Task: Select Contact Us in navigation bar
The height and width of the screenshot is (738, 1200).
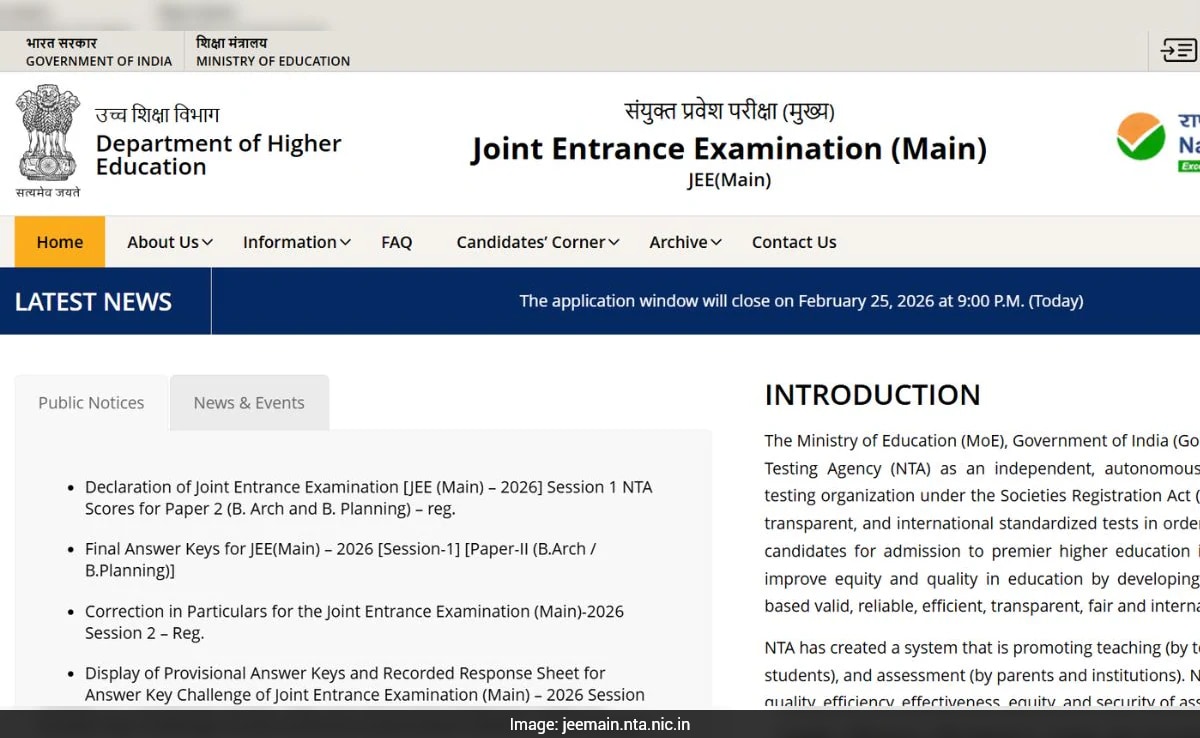Action: (794, 242)
